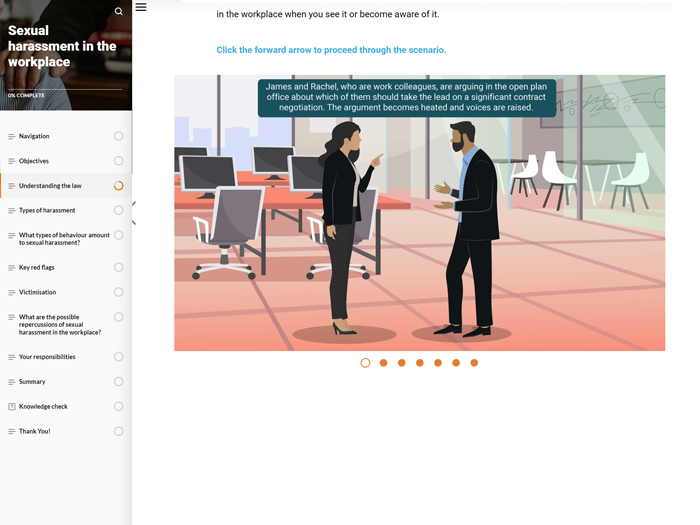Image resolution: width=700 pixels, height=525 pixels.
Task: Click the completion circle next to Your responsibilities
Action: [x=119, y=357]
